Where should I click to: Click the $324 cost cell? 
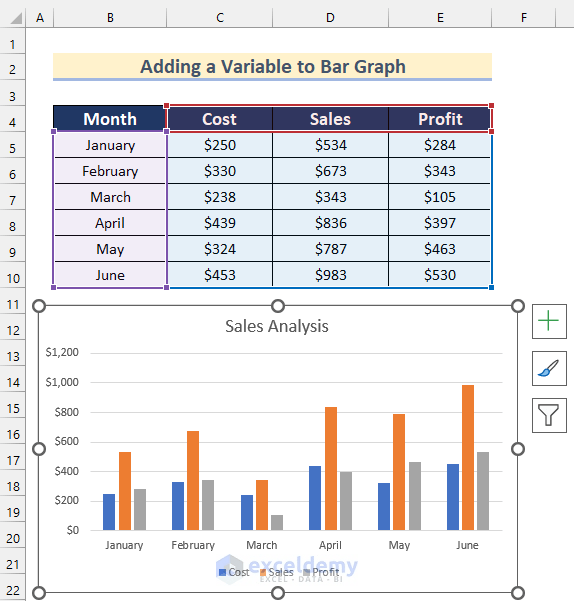[220, 249]
